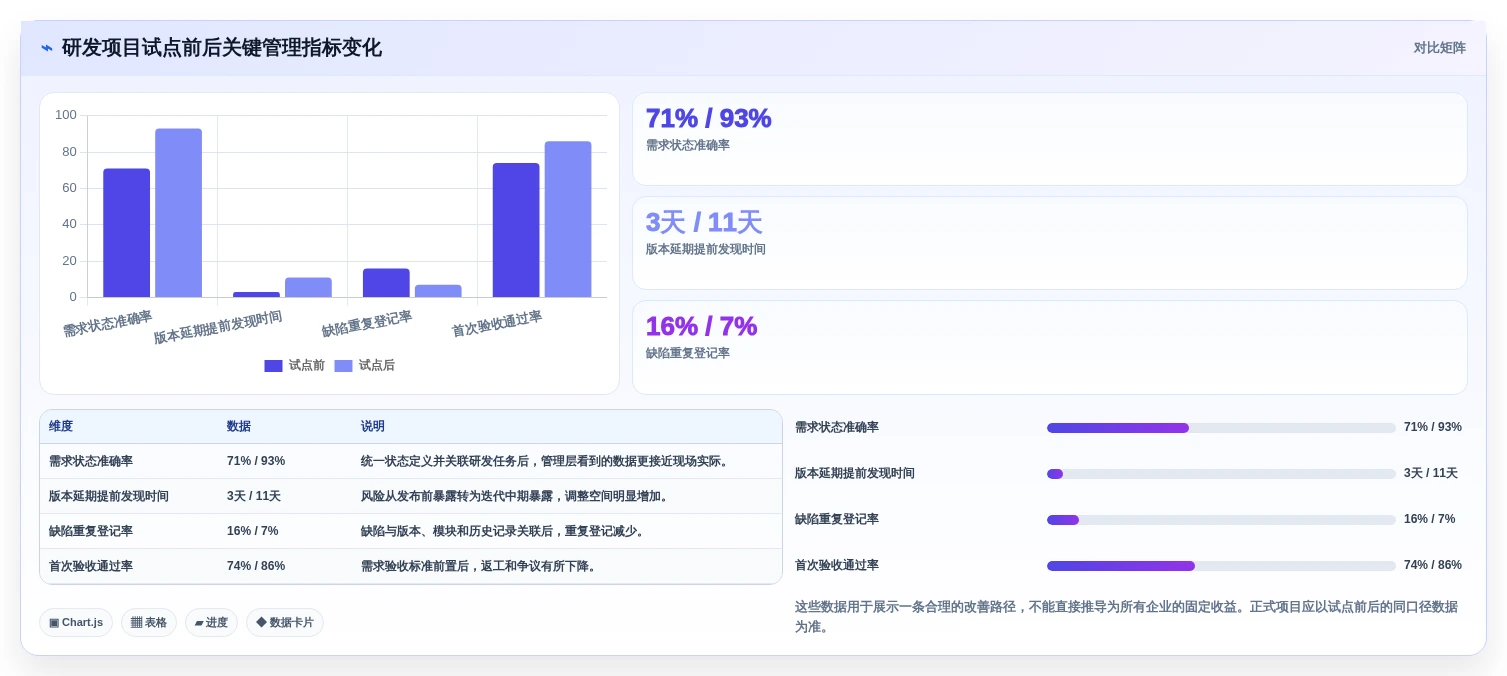
Task: Click table cell 3天 / 11天
Action: [254, 496]
